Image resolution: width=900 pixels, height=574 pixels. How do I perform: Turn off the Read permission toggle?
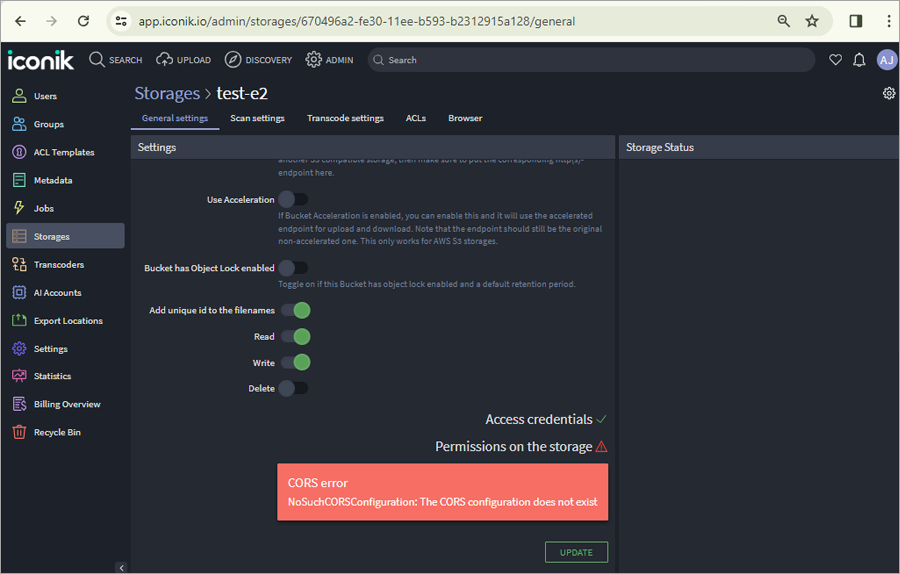click(x=296, y=336)
